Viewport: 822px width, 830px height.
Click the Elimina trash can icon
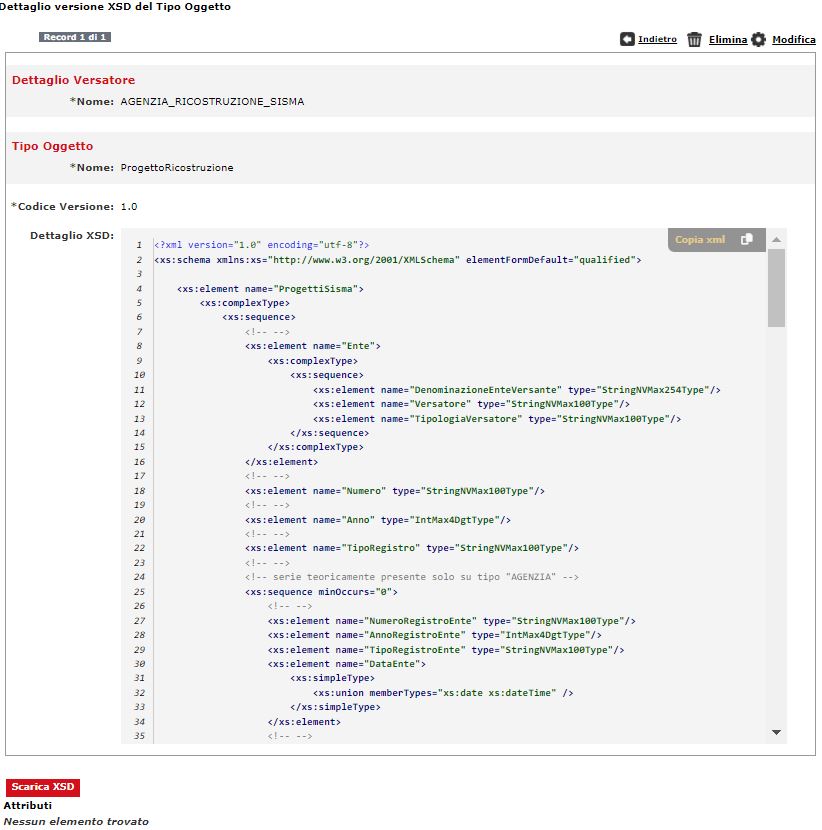point(694,39)
